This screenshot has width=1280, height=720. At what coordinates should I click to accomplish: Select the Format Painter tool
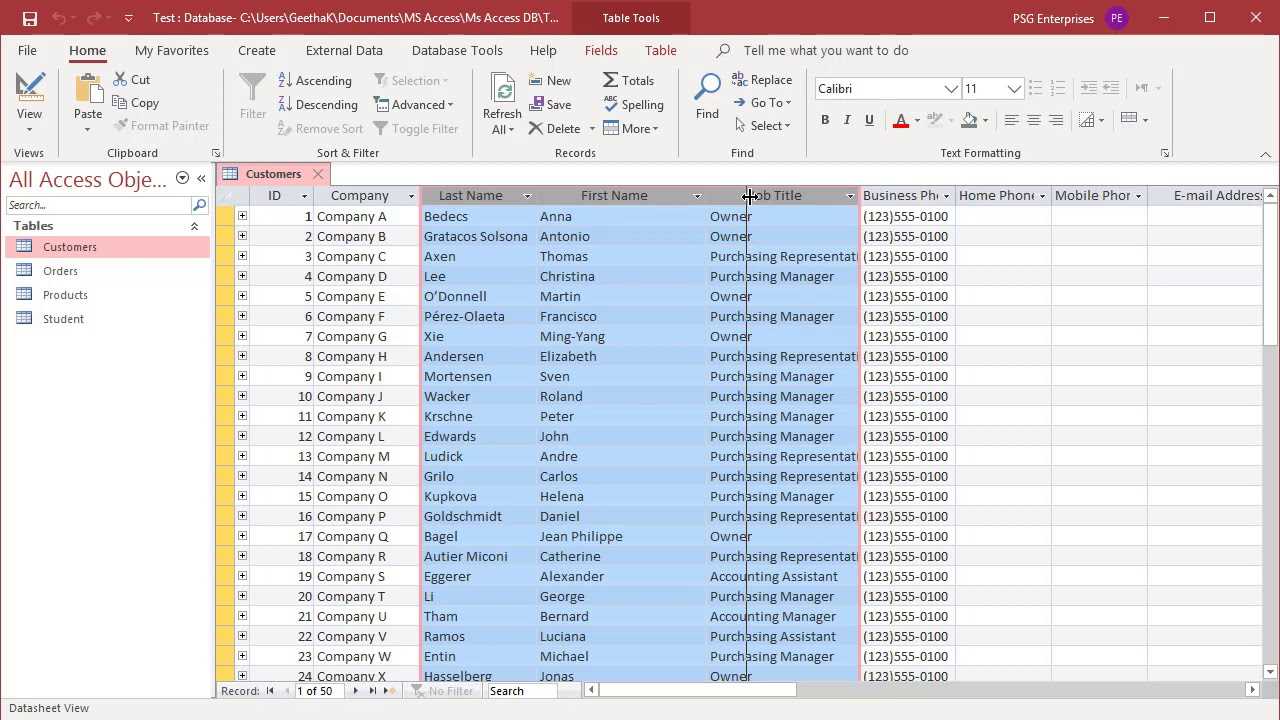click(161, 126)
